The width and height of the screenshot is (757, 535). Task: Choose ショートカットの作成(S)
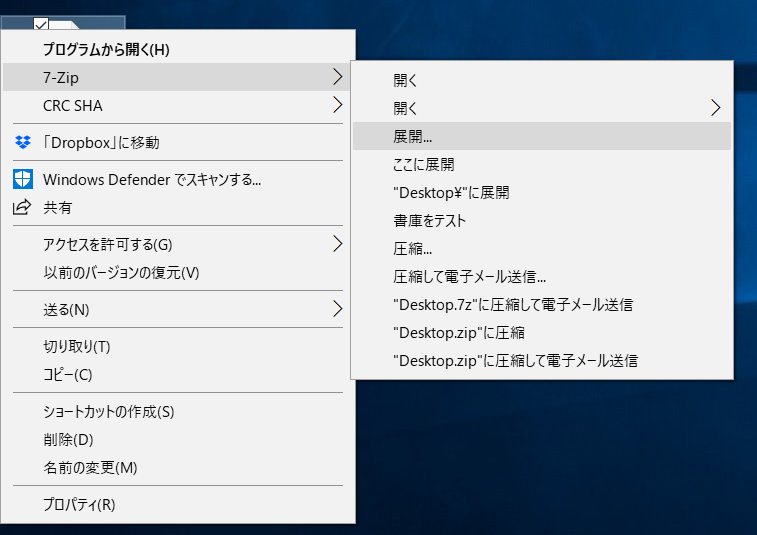point(179,411)
